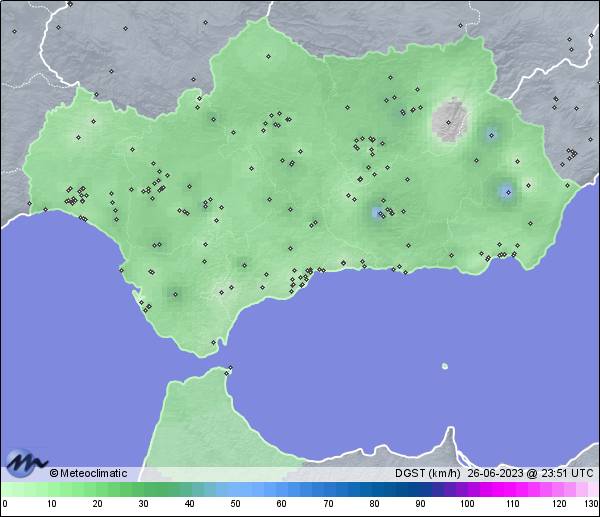Click the station marker near the Strait of Gibraltar
This screenshot has width=600, height=517.
tap(229, 371)
